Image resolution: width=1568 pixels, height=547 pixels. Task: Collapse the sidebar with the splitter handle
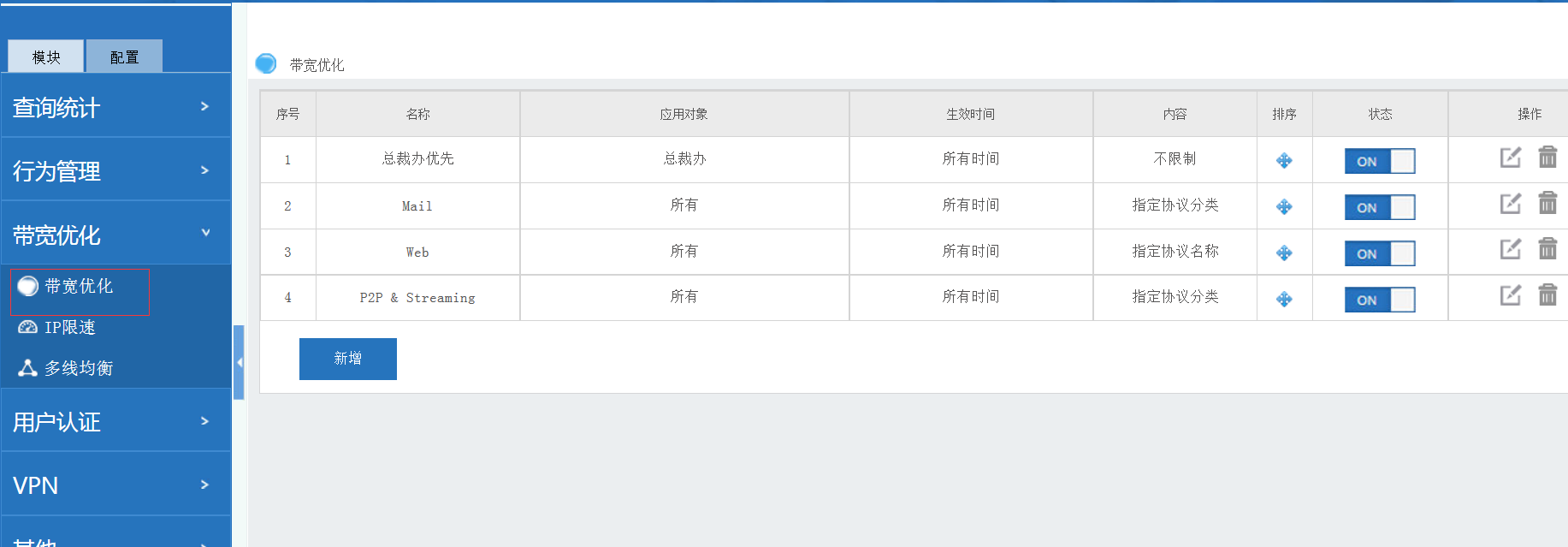pos(240,363)
